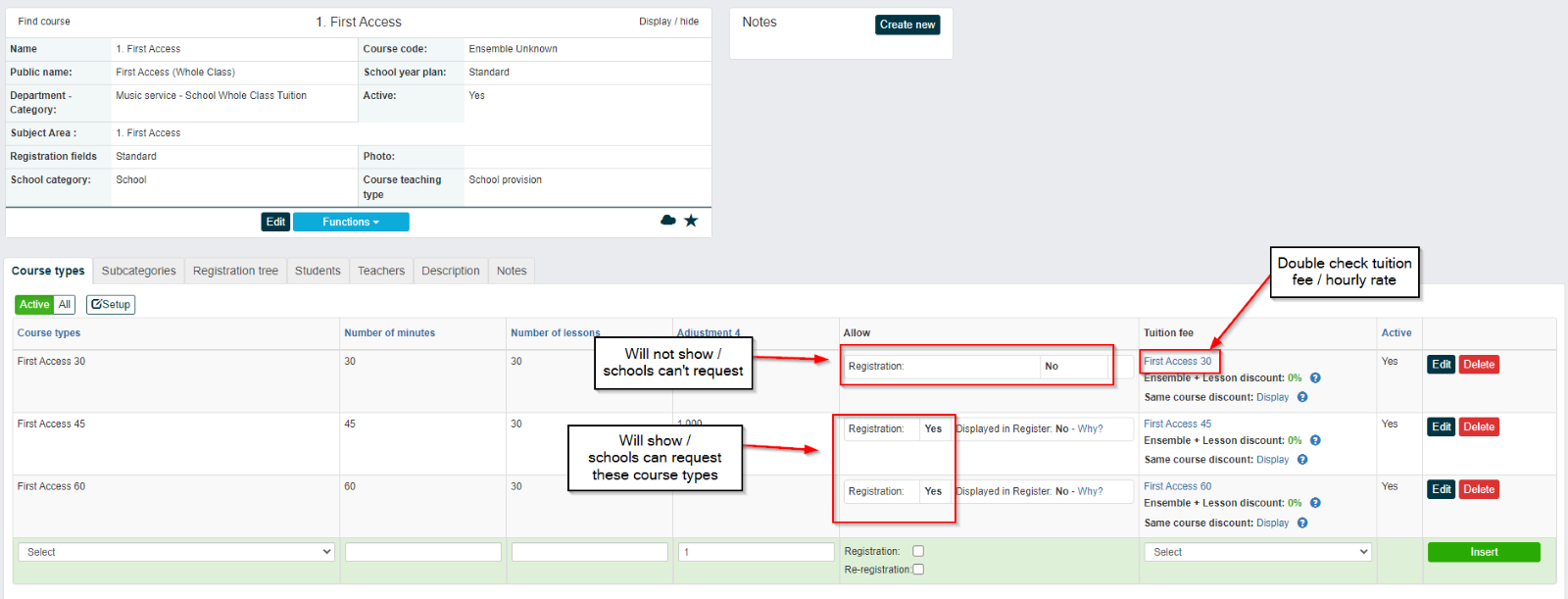The width and height of the screenshot is (1568, 599).
Task: Switch to the Course types tab
Action: coord(48,271)
